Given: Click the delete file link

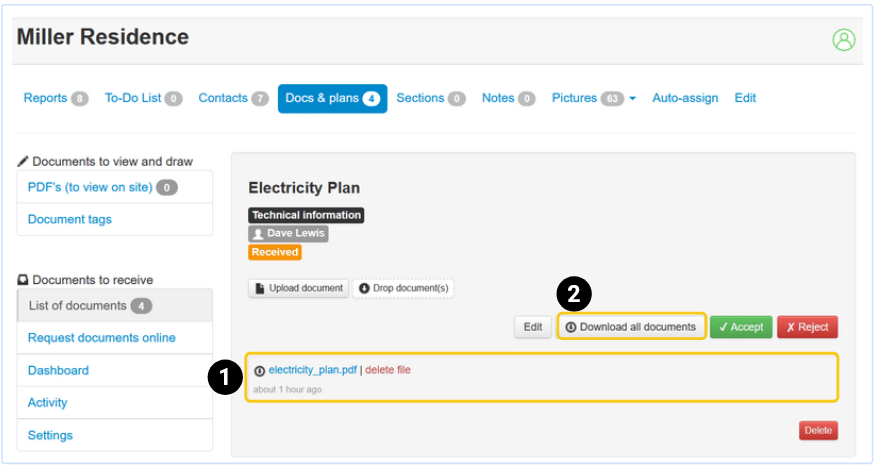Looking at the screenshot, I should pos(388,370).
